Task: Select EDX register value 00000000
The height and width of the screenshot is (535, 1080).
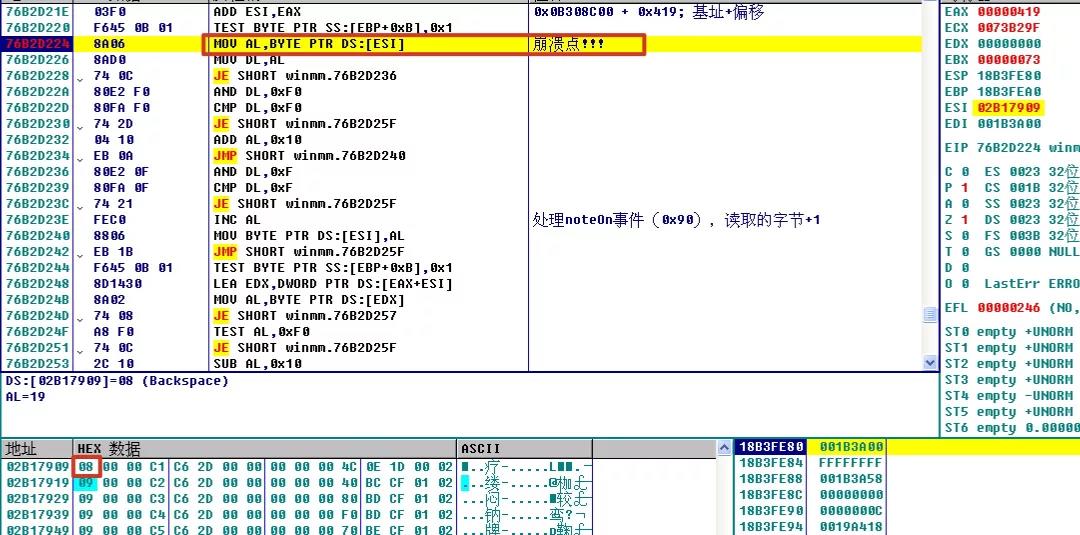Action: (1009, 43)
